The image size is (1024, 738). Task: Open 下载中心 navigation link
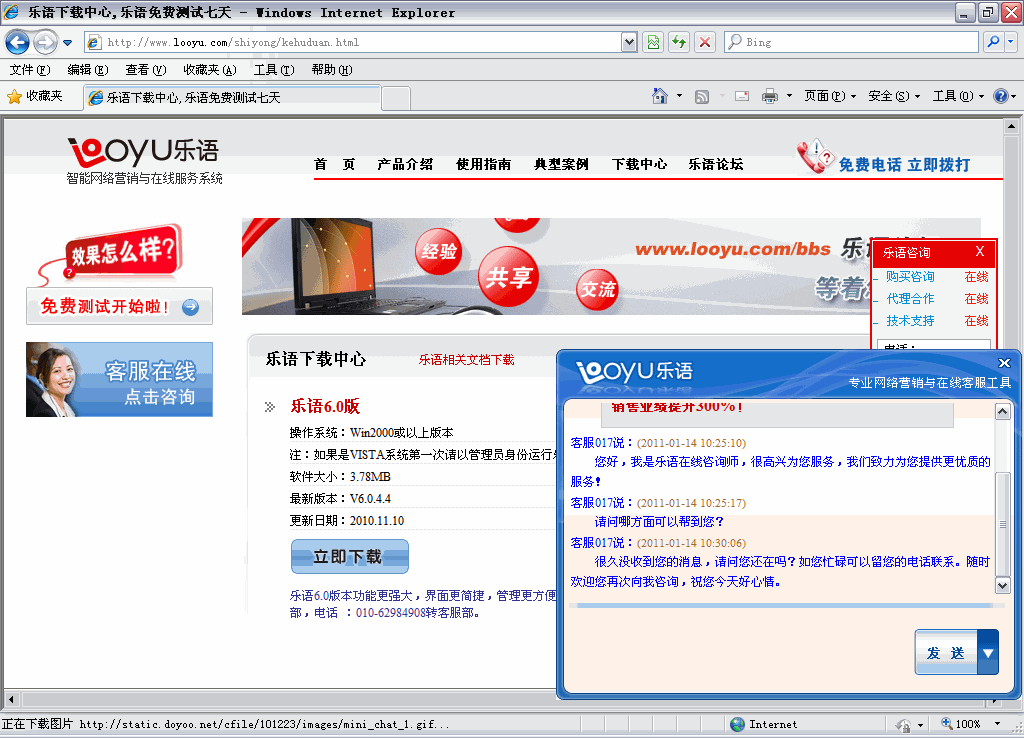pos(639,165)
